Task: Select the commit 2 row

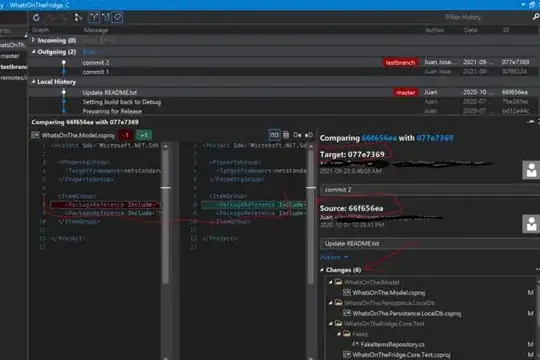Action: (x=284, y=63)
